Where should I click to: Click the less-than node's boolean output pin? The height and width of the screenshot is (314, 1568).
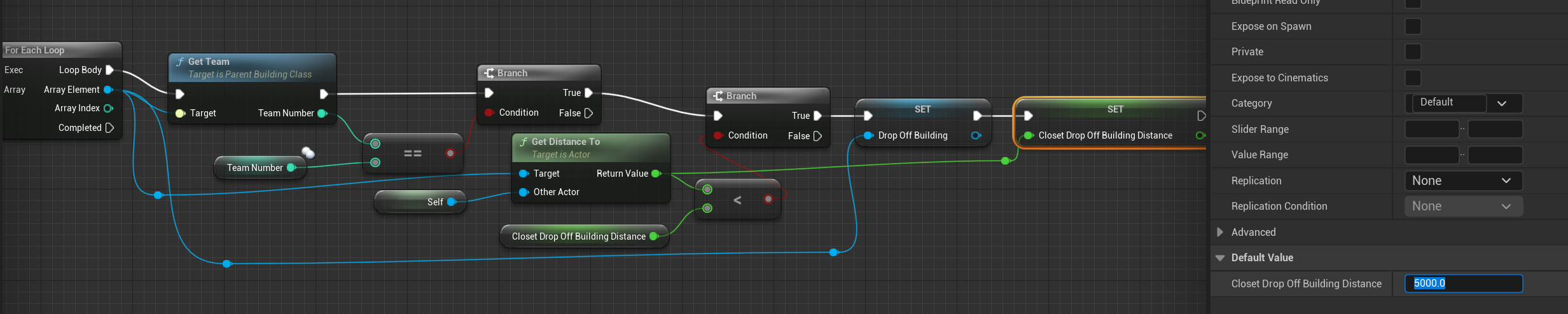(x=768, y=199)
